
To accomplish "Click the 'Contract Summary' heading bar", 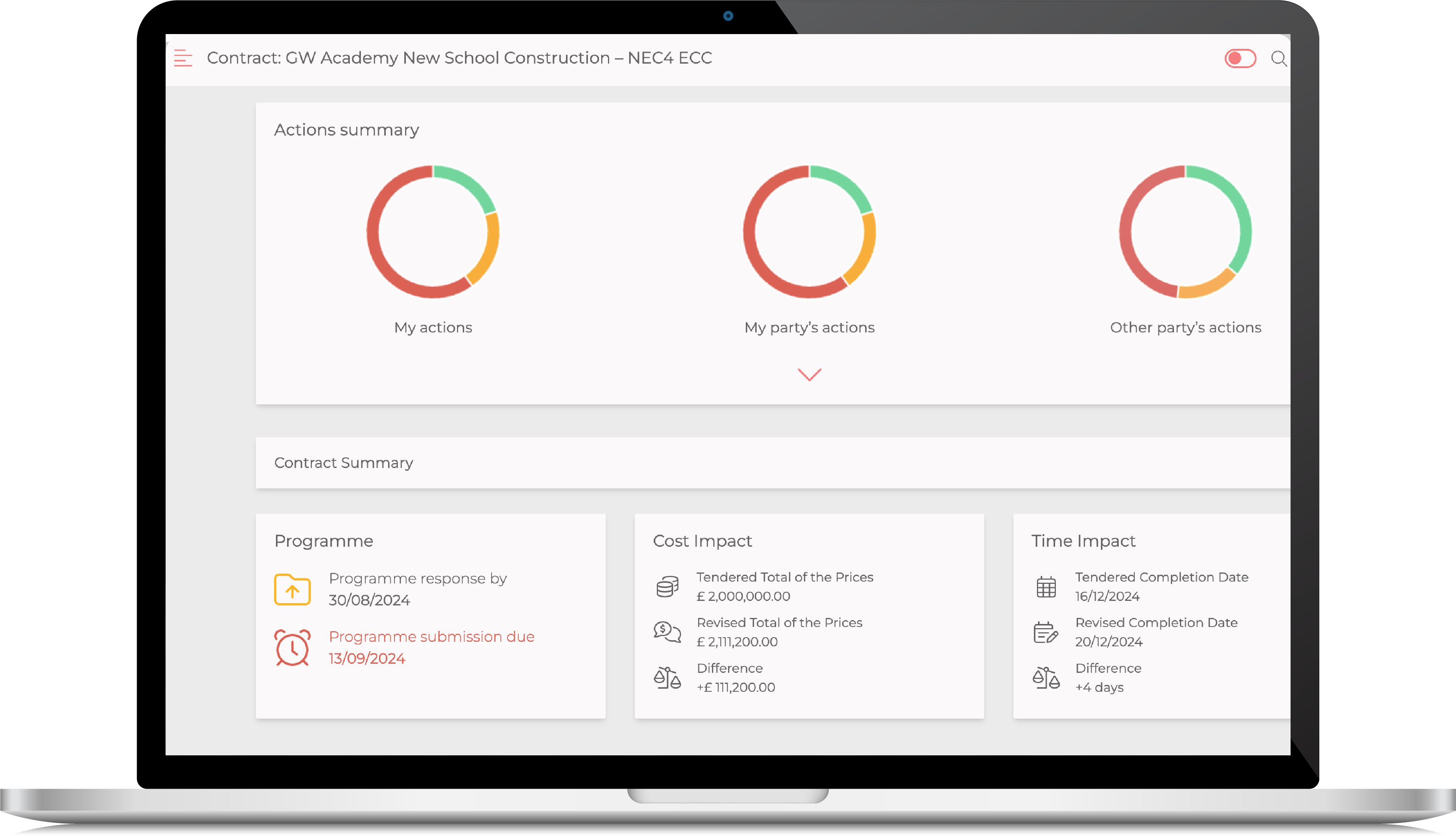I will [x=772, y=463].
